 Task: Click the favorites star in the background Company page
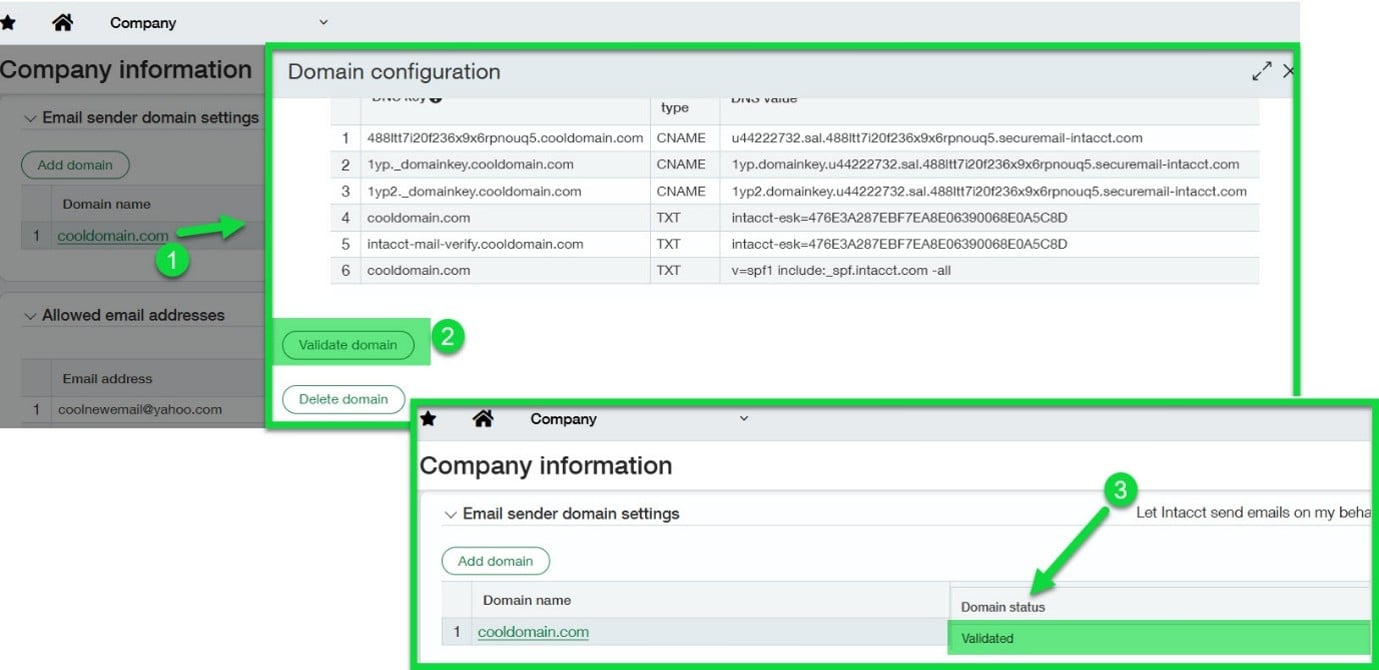[8, 22]
